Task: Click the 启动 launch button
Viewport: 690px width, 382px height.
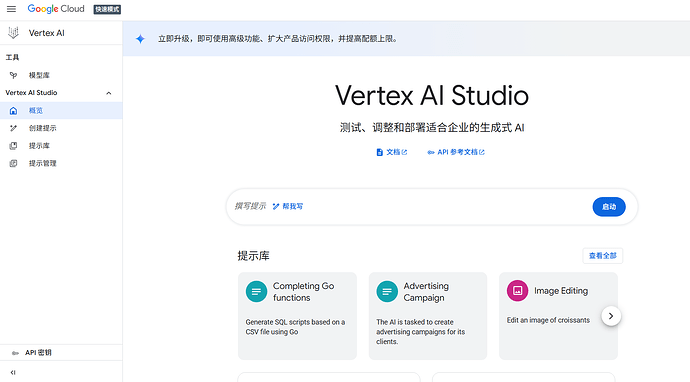Action: tap(609, 207)
